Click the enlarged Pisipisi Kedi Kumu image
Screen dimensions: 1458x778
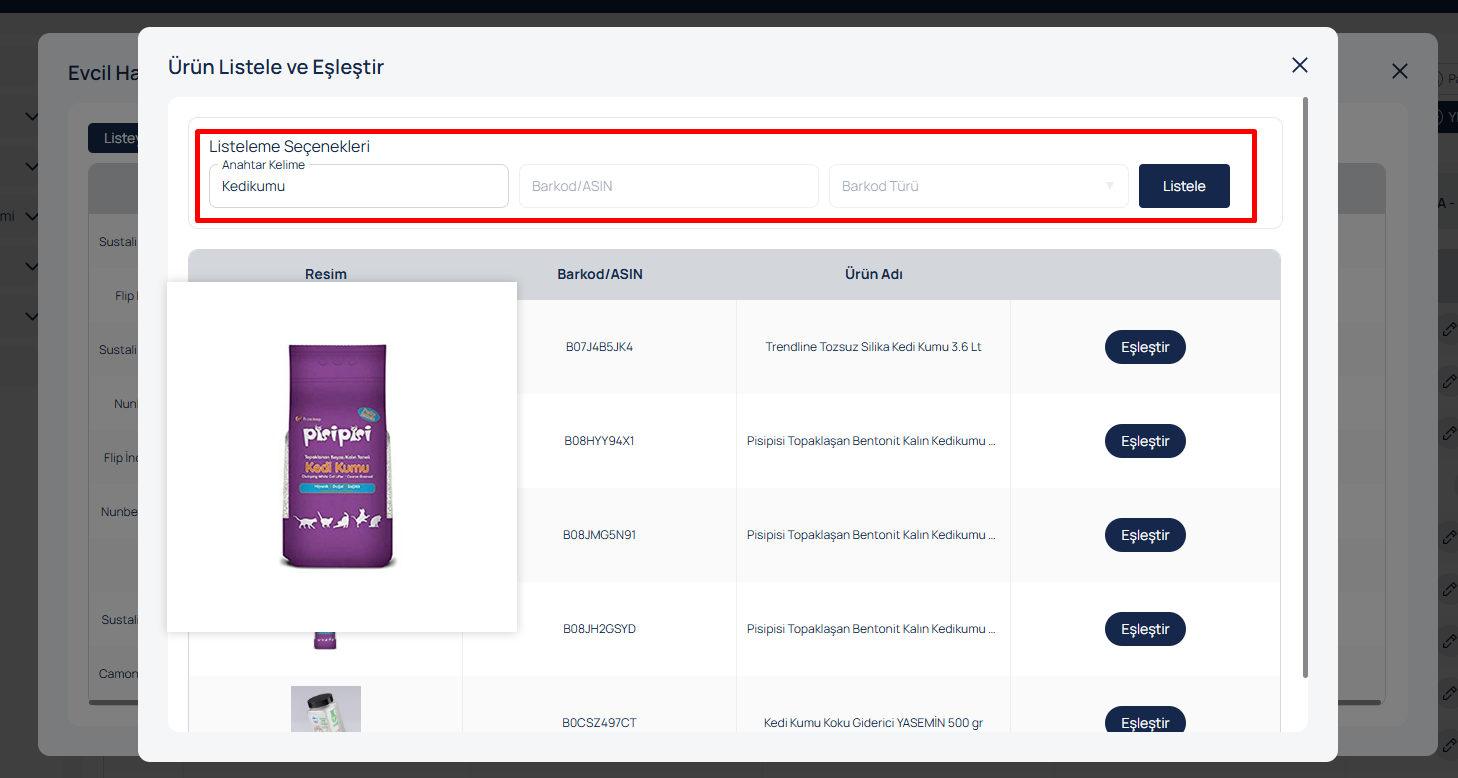341,456
